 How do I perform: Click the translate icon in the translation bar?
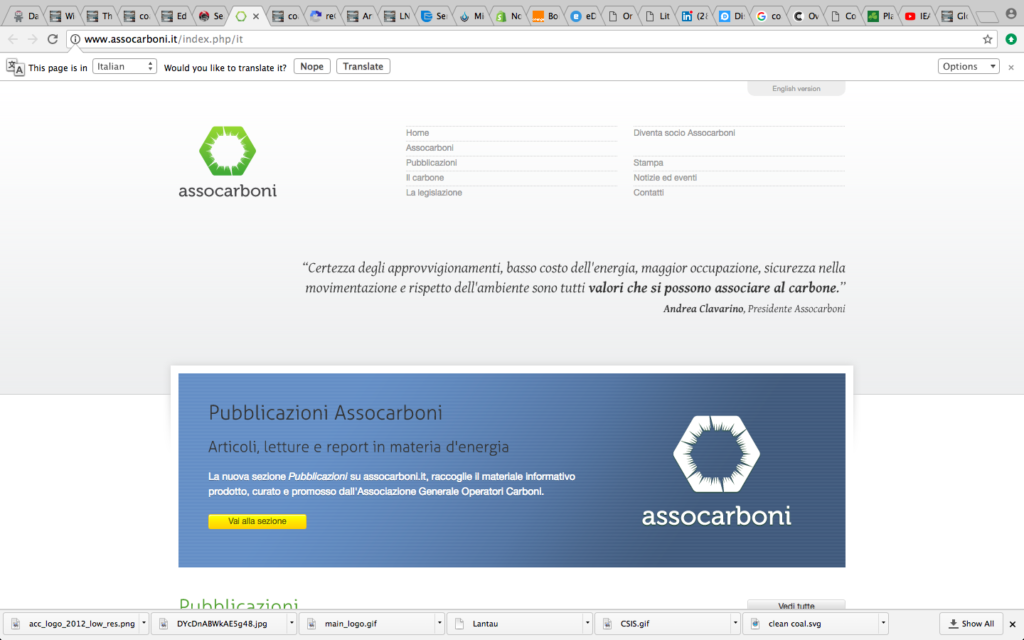click(15, 67)
